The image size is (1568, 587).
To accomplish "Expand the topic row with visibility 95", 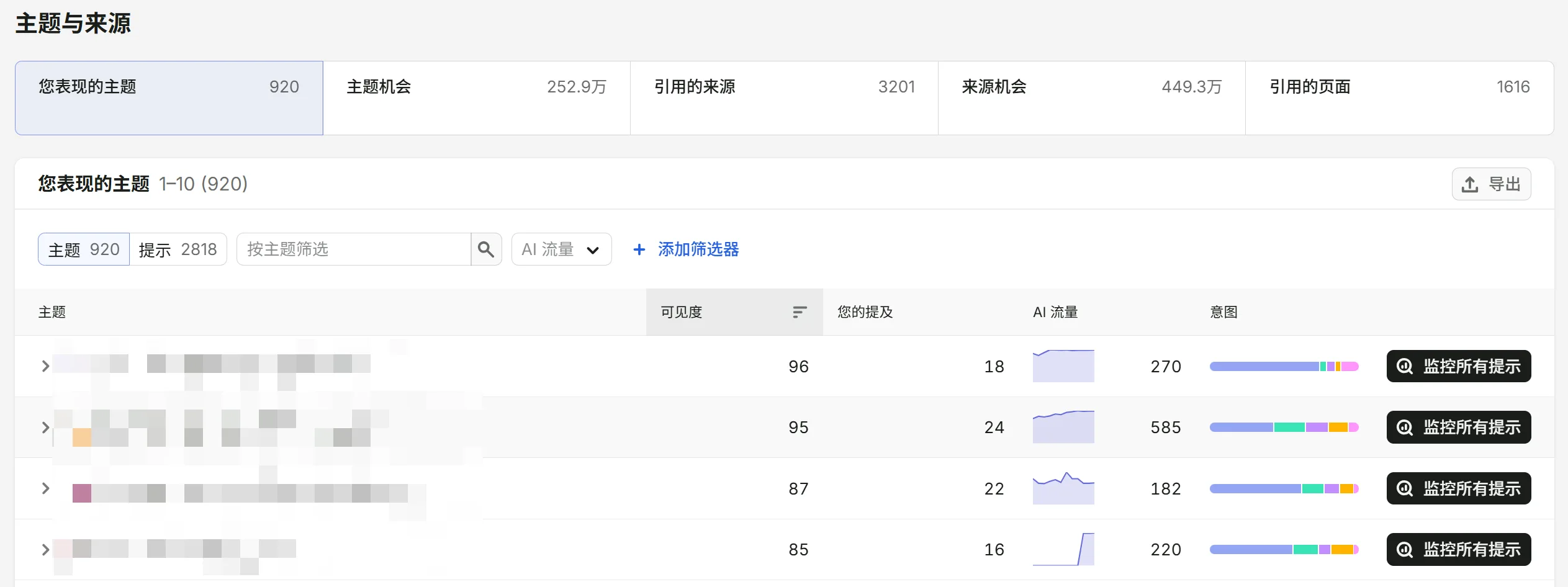I will (x=45, y=427).
